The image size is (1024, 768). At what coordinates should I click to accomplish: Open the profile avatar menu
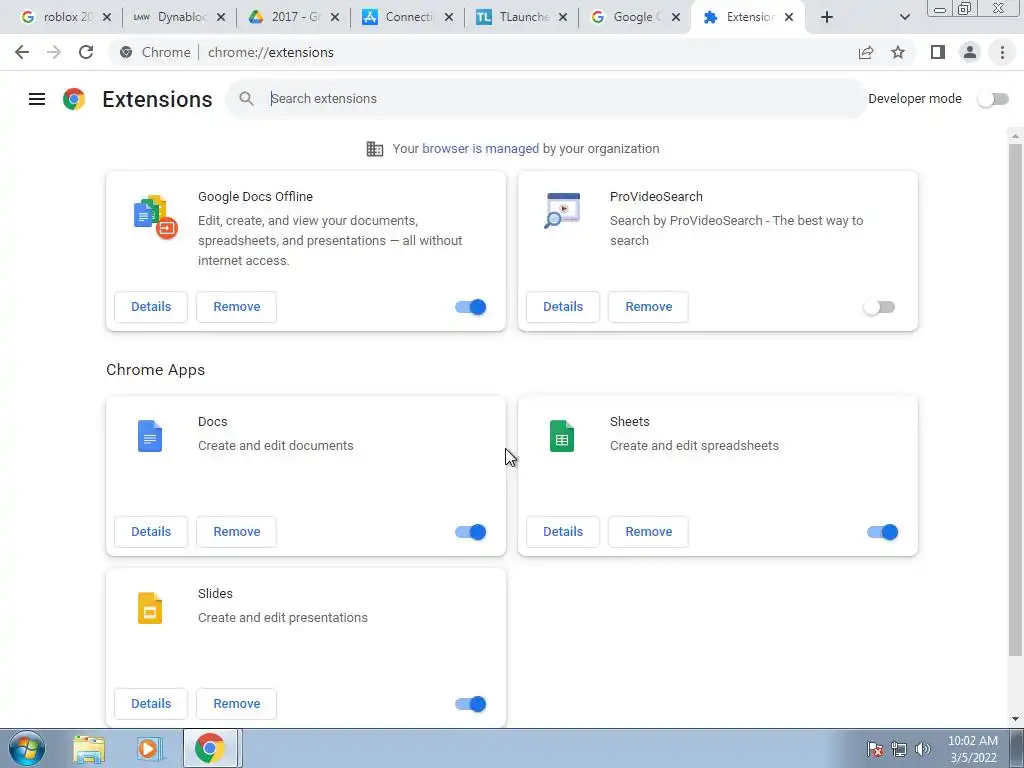pos(970,52)
